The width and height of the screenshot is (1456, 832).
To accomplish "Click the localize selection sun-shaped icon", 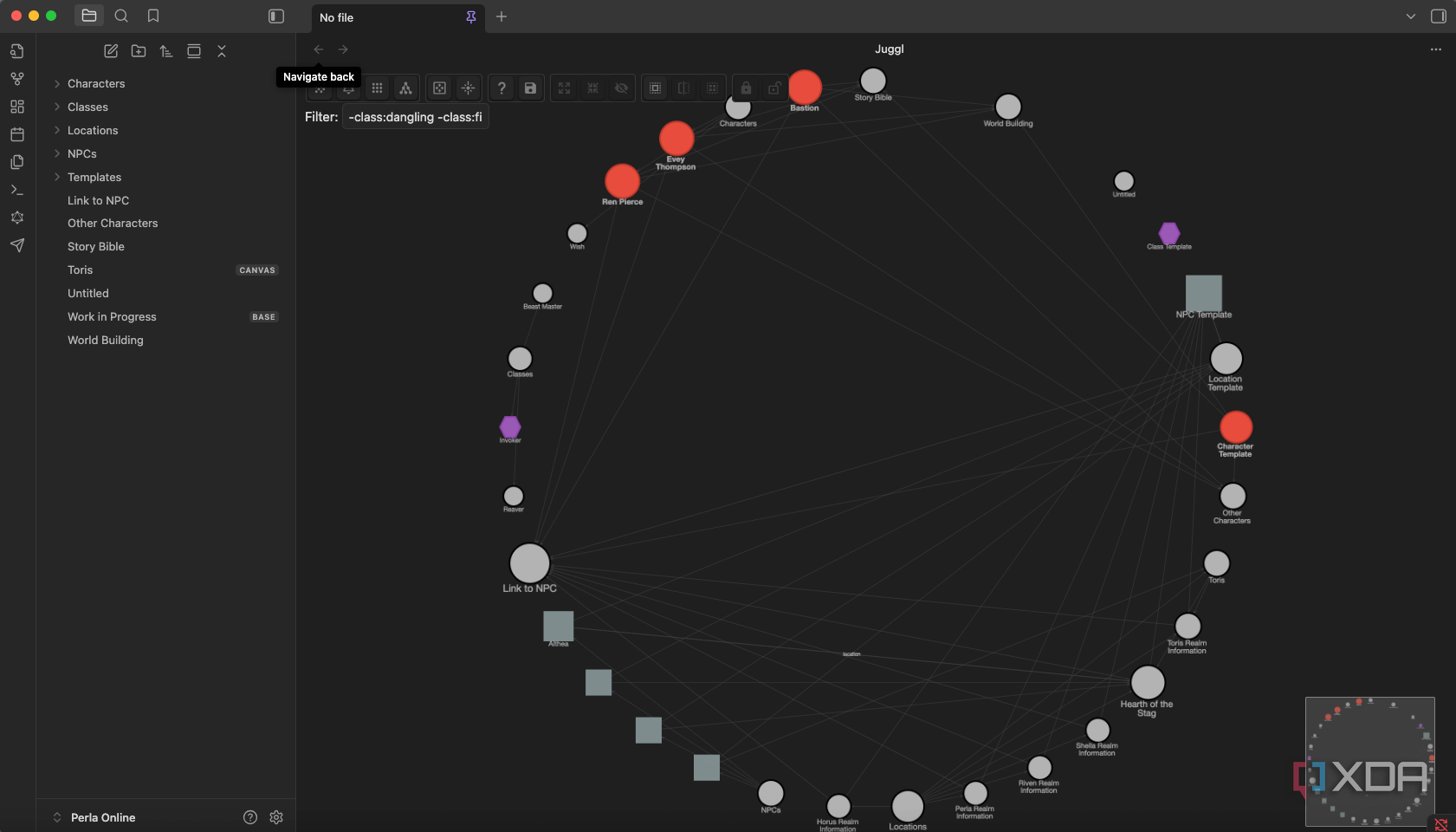I will (468, 88).
